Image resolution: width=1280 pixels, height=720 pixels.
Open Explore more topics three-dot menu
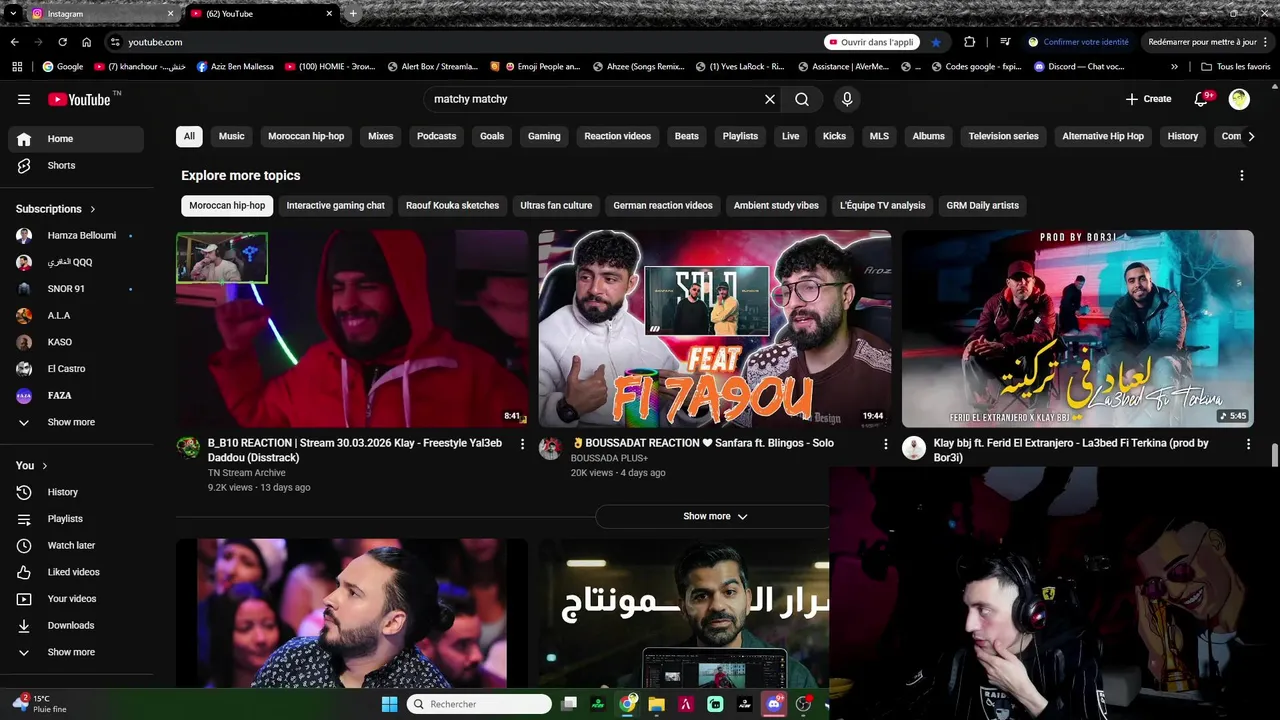(x=1242, y=176)
